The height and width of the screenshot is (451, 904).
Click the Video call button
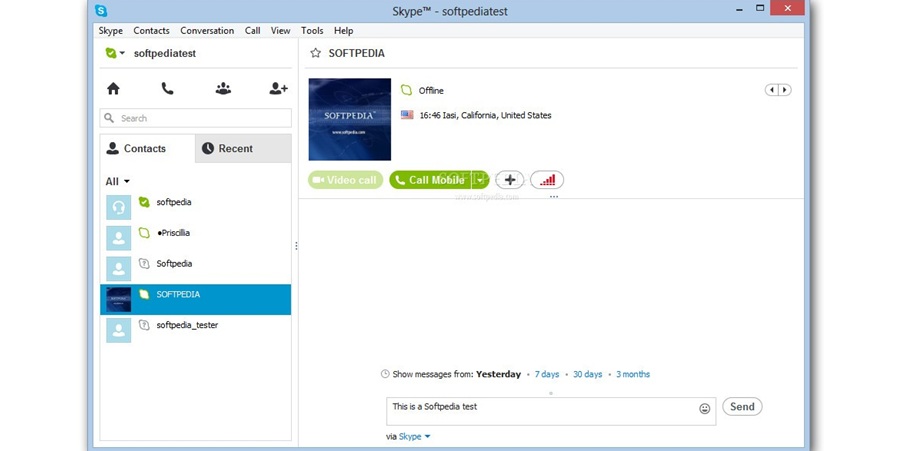coord(345,180)
